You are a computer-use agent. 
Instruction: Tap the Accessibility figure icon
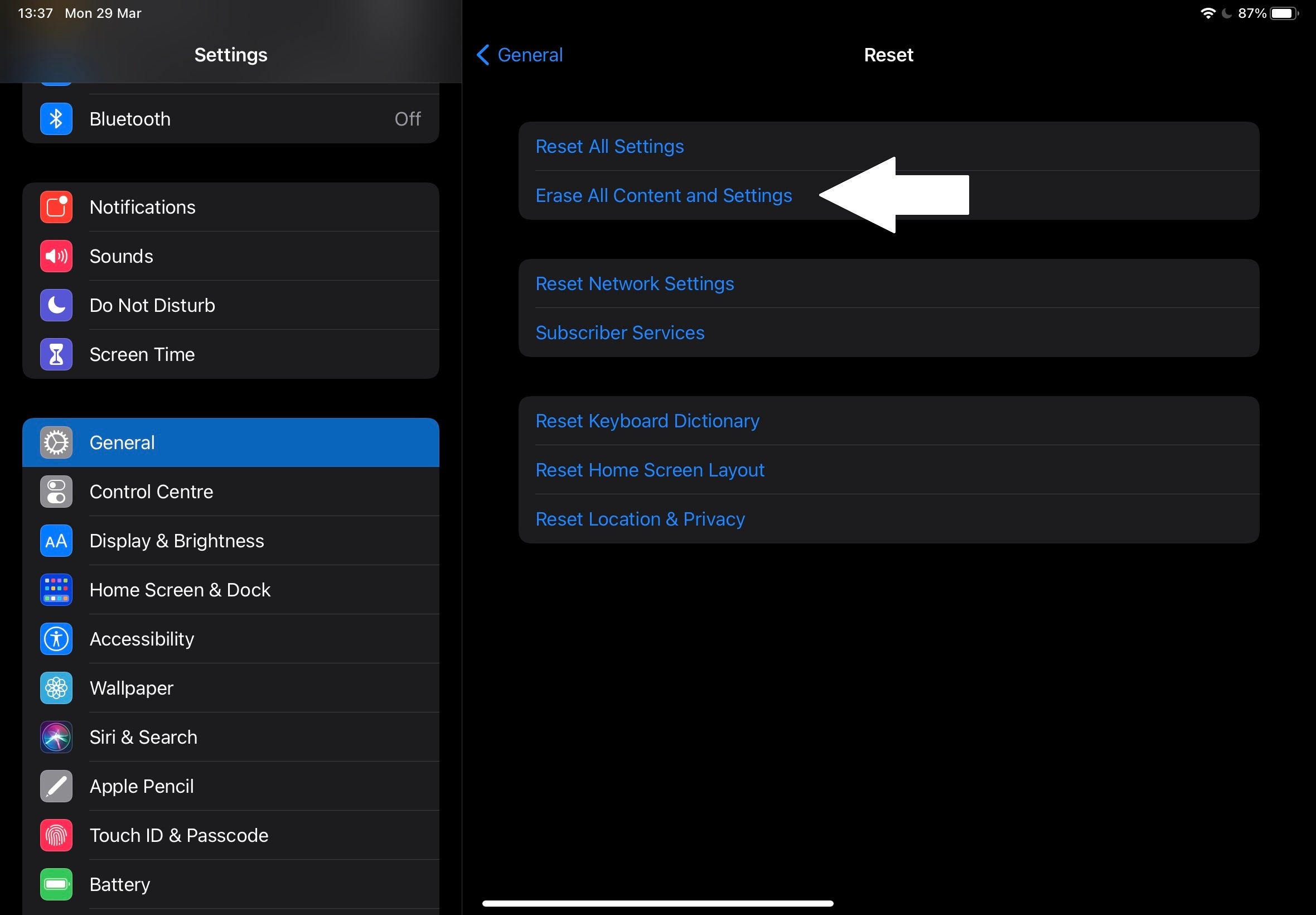click(x=56, y=639)
